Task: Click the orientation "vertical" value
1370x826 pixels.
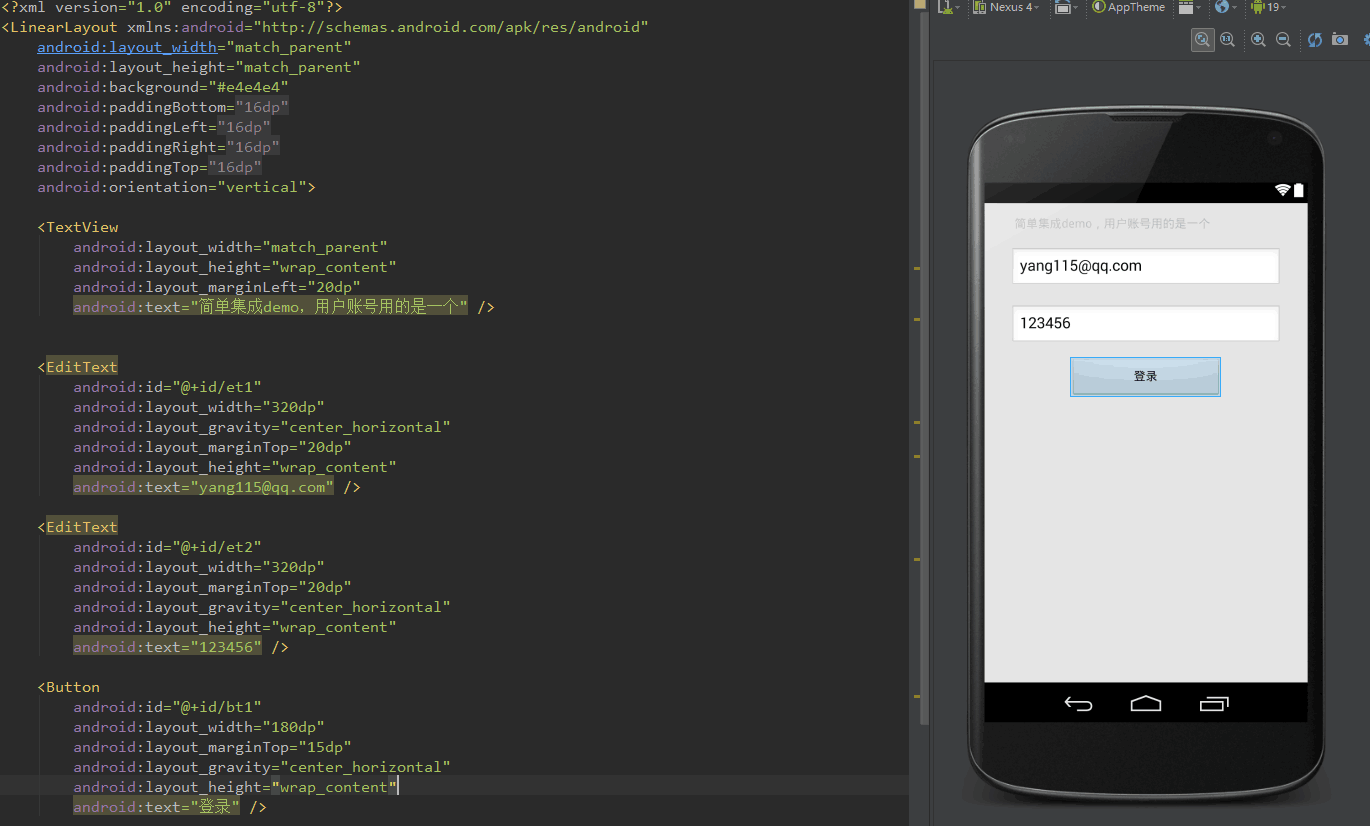Action: tap(263, 187)
